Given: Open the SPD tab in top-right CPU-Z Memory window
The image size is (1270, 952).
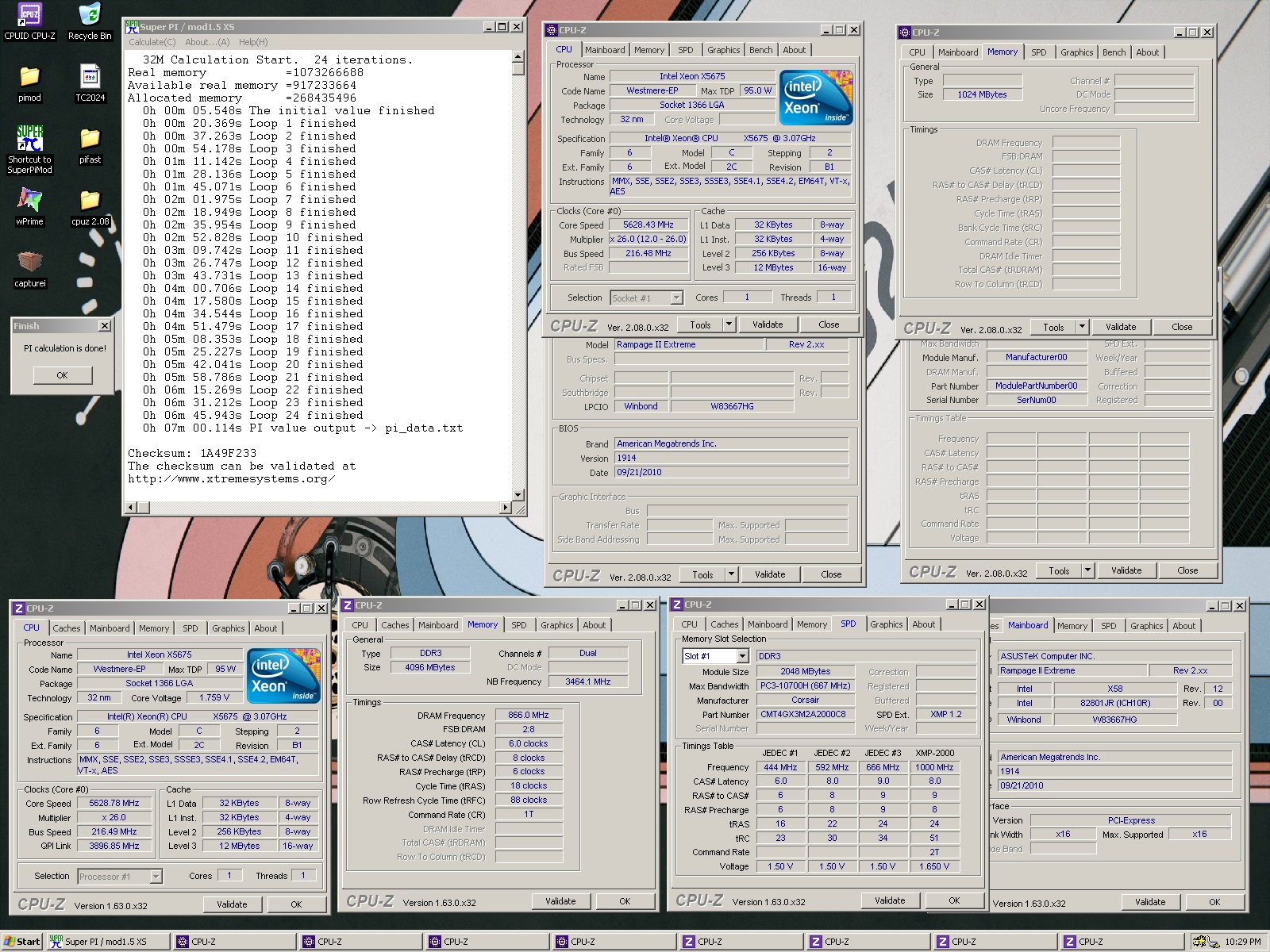Looking at the screenshot, I should pyautogui.click(x=1038, y=52).
